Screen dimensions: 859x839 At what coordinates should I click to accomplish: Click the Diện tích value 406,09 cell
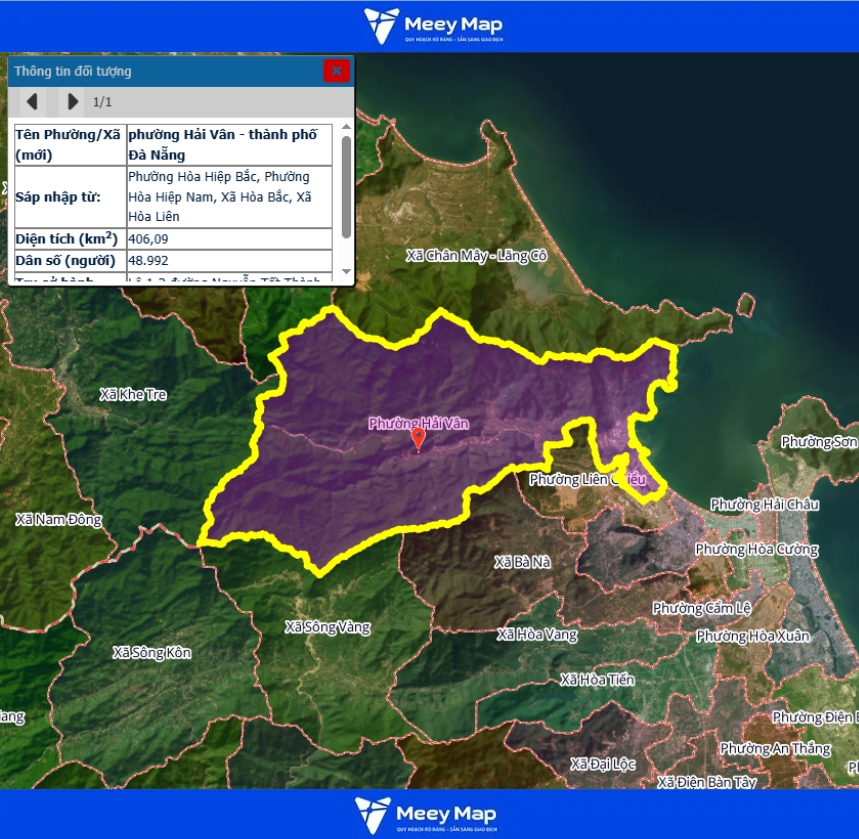(230, 239)
